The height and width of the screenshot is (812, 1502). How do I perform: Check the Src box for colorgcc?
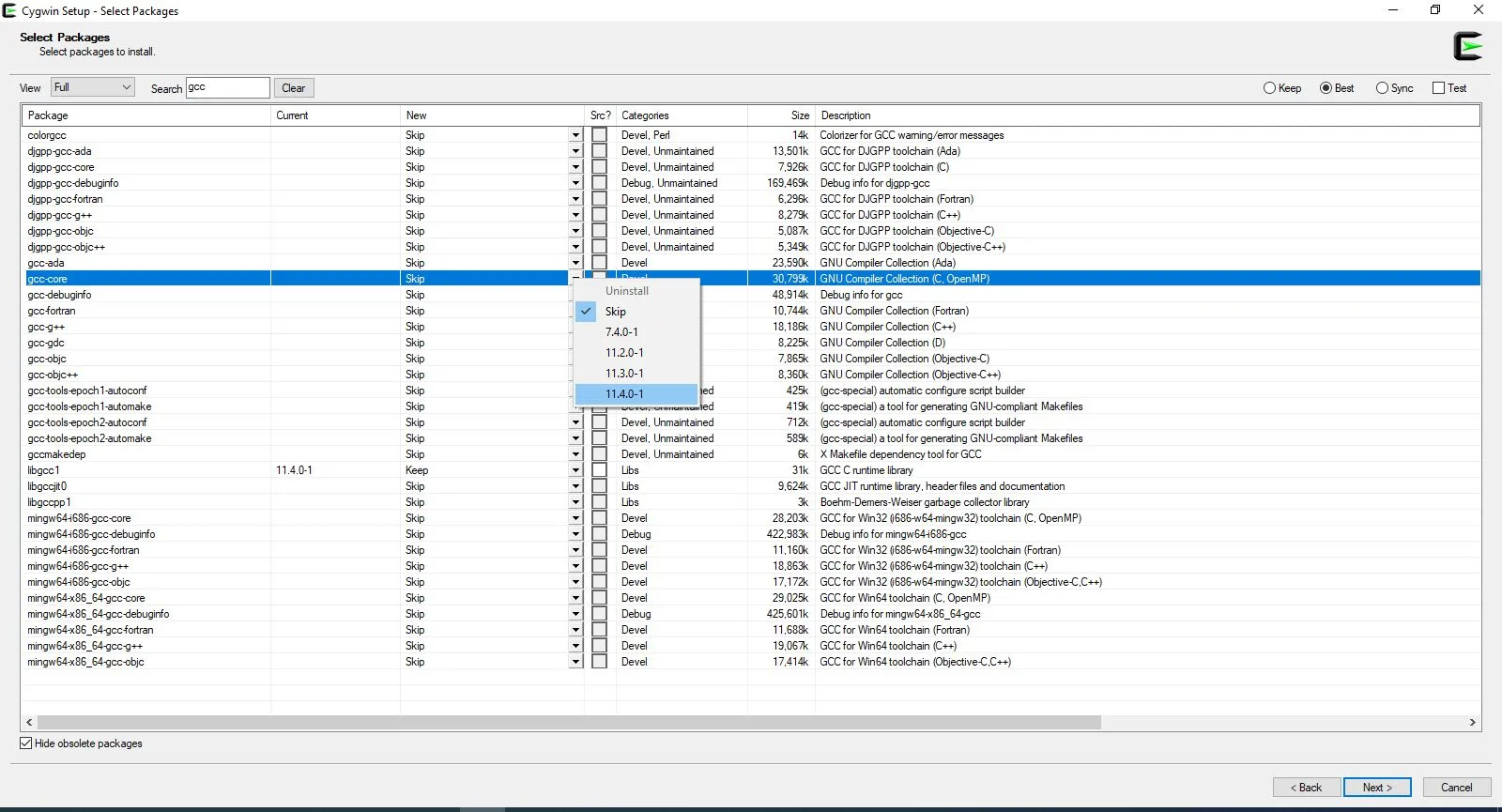pos(599,135)
